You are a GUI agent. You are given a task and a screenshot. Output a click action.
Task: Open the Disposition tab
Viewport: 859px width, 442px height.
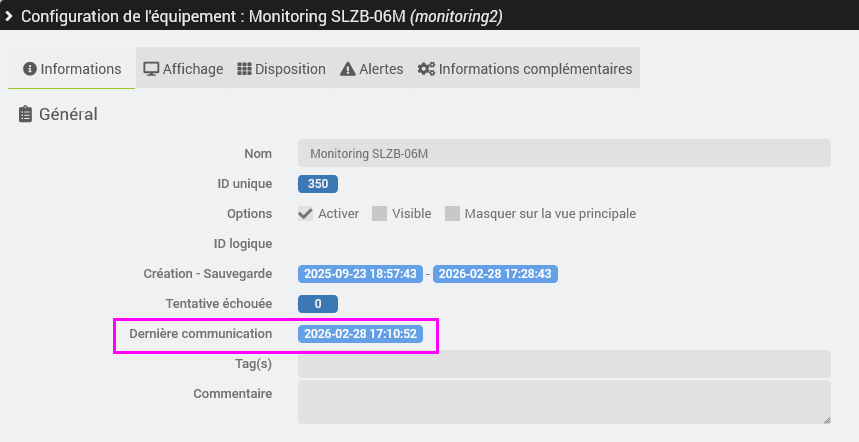pyautogui.click(x=281, y=69)
